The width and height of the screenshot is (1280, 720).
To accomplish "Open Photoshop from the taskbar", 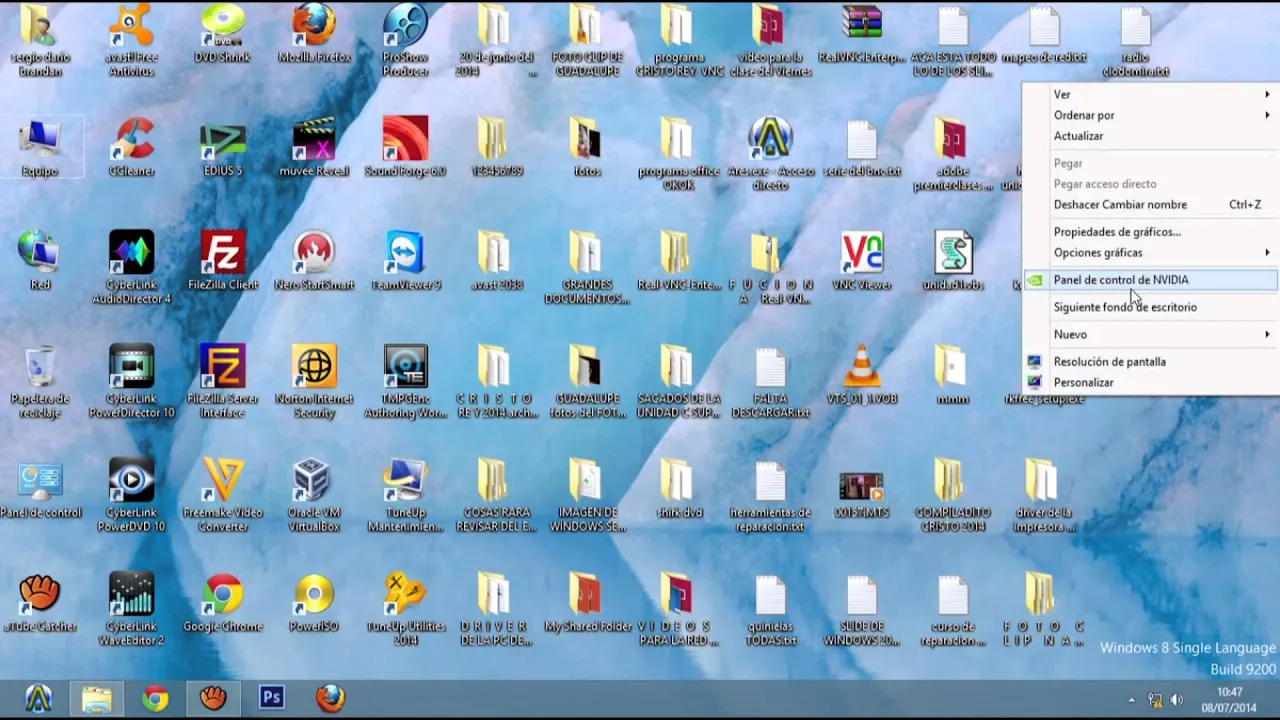I will [271, 698].
